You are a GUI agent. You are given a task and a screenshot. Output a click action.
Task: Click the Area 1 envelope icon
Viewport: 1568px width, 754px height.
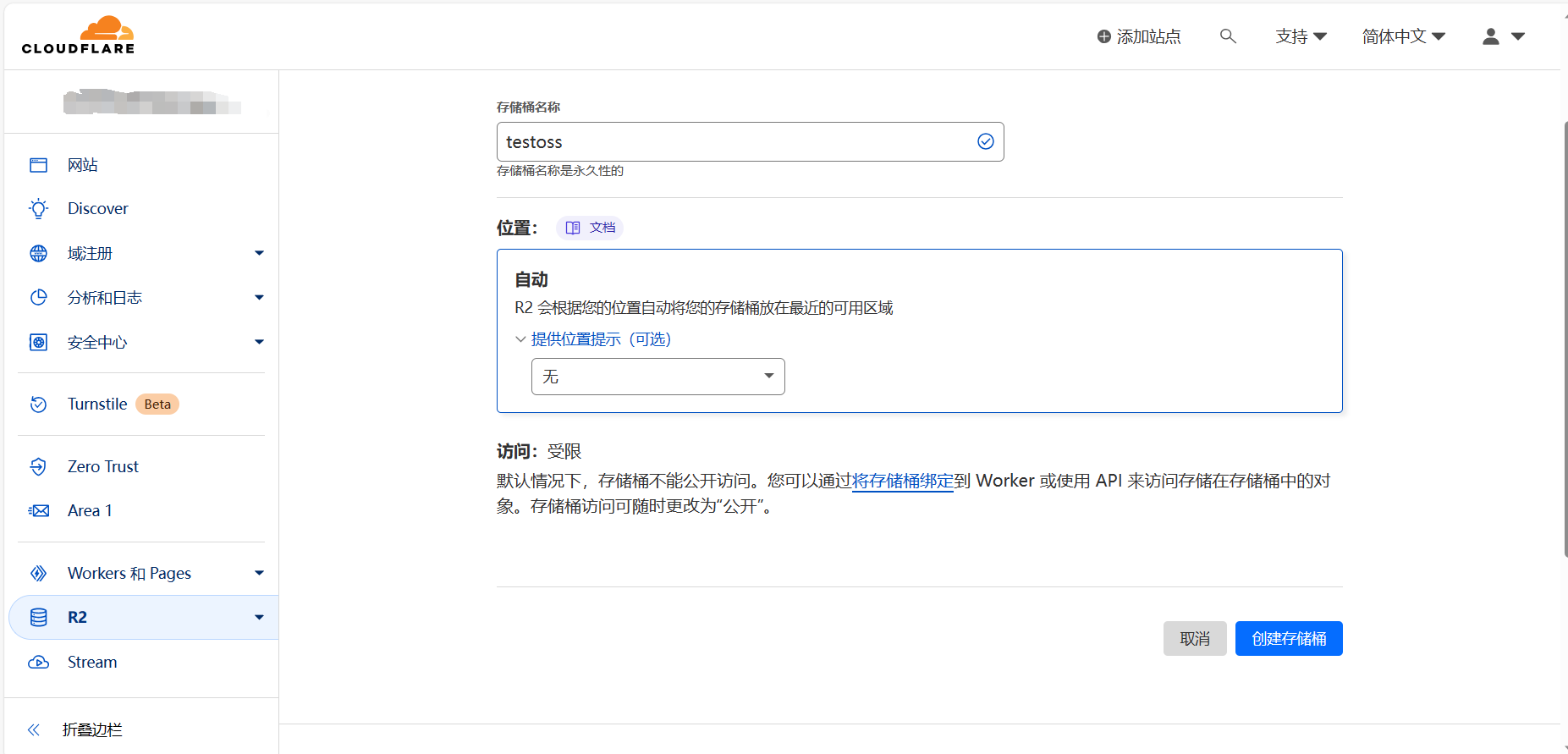point(39,510)
